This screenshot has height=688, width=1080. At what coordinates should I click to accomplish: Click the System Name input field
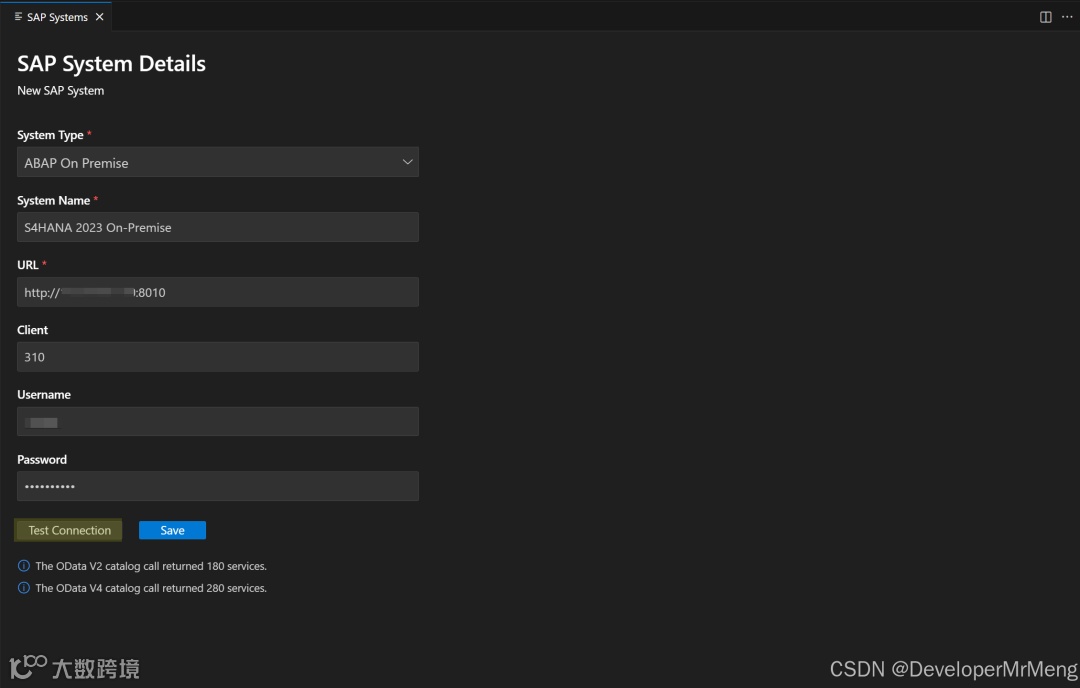[x=218, y=227]
